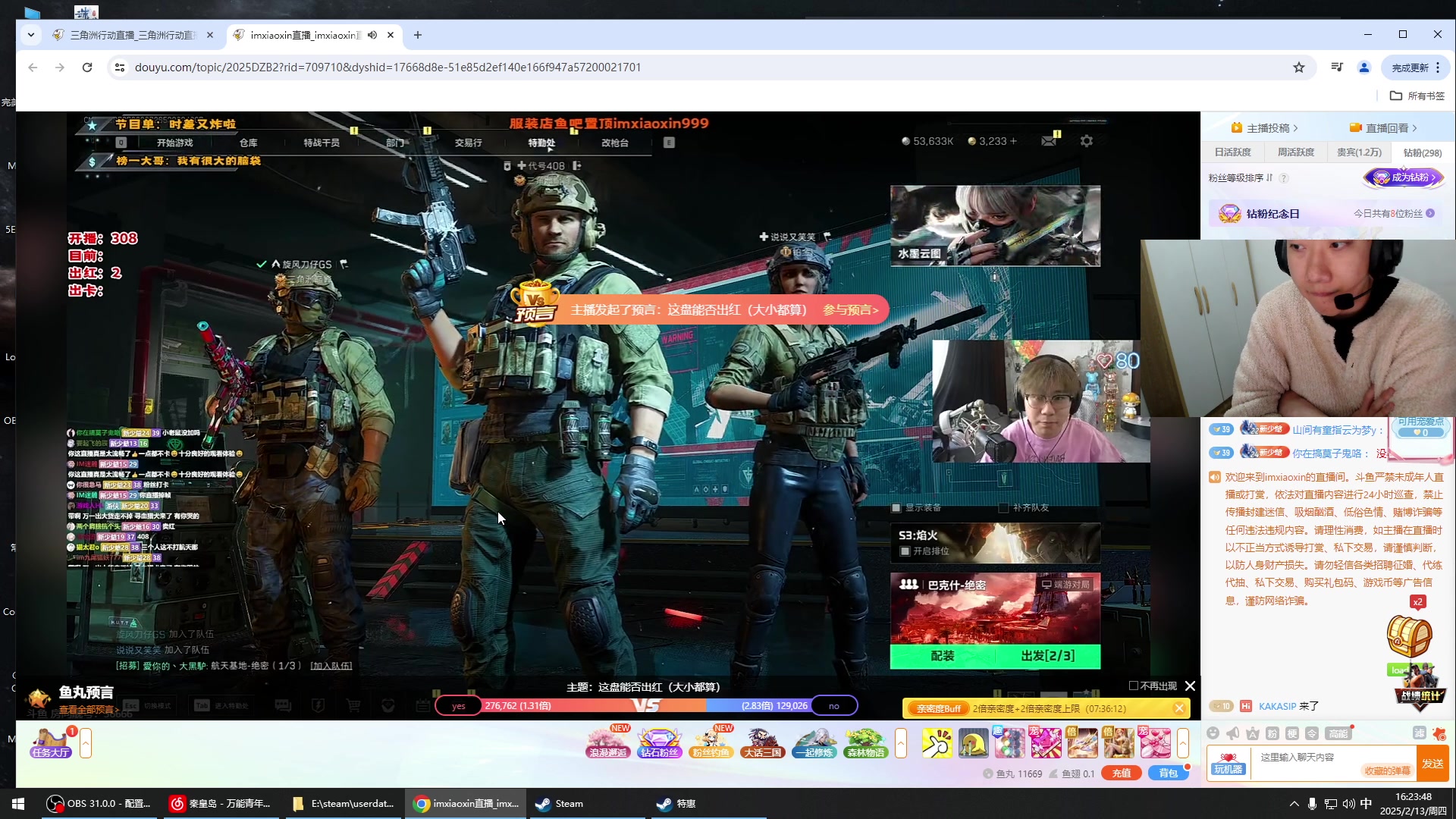Expand 直播回看 section
Image resolution: width=1456 pixels, height=819 pixels.
(x=1383, y=128)
